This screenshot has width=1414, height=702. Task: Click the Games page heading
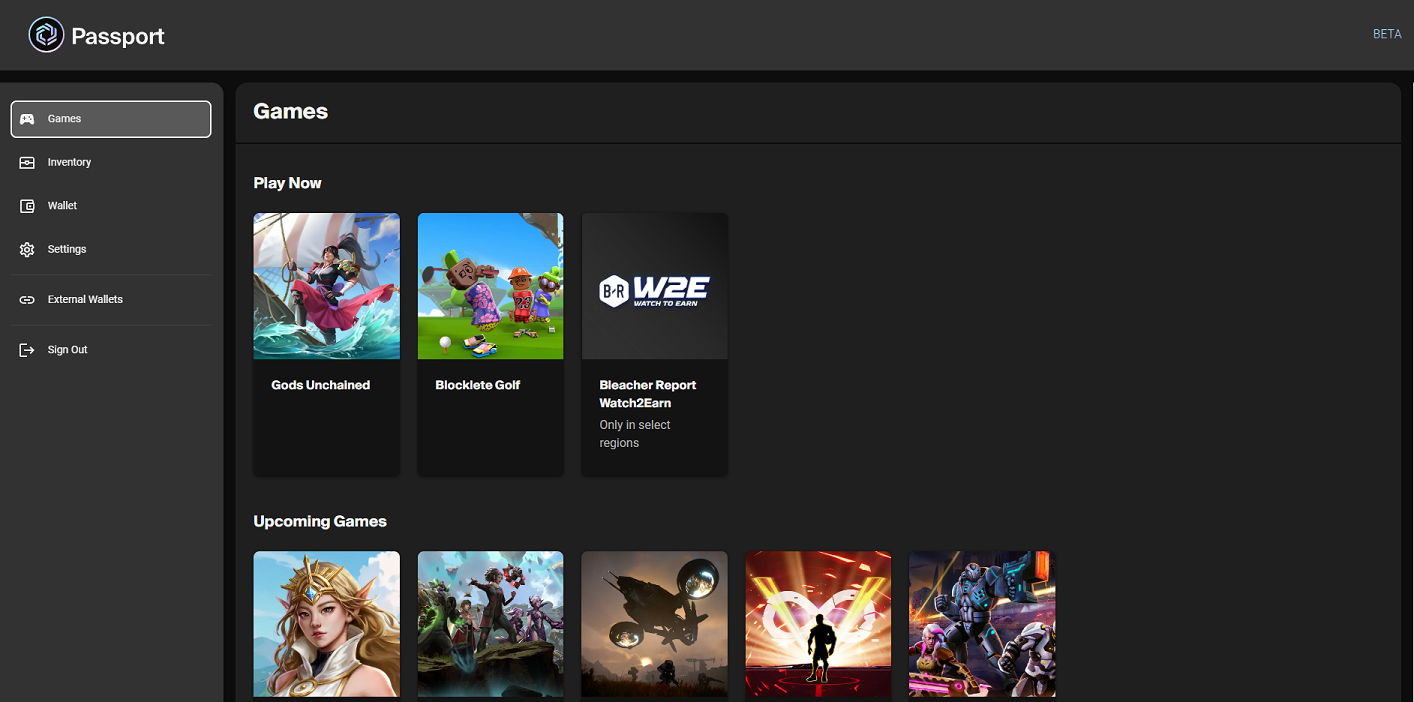[291, 112]
